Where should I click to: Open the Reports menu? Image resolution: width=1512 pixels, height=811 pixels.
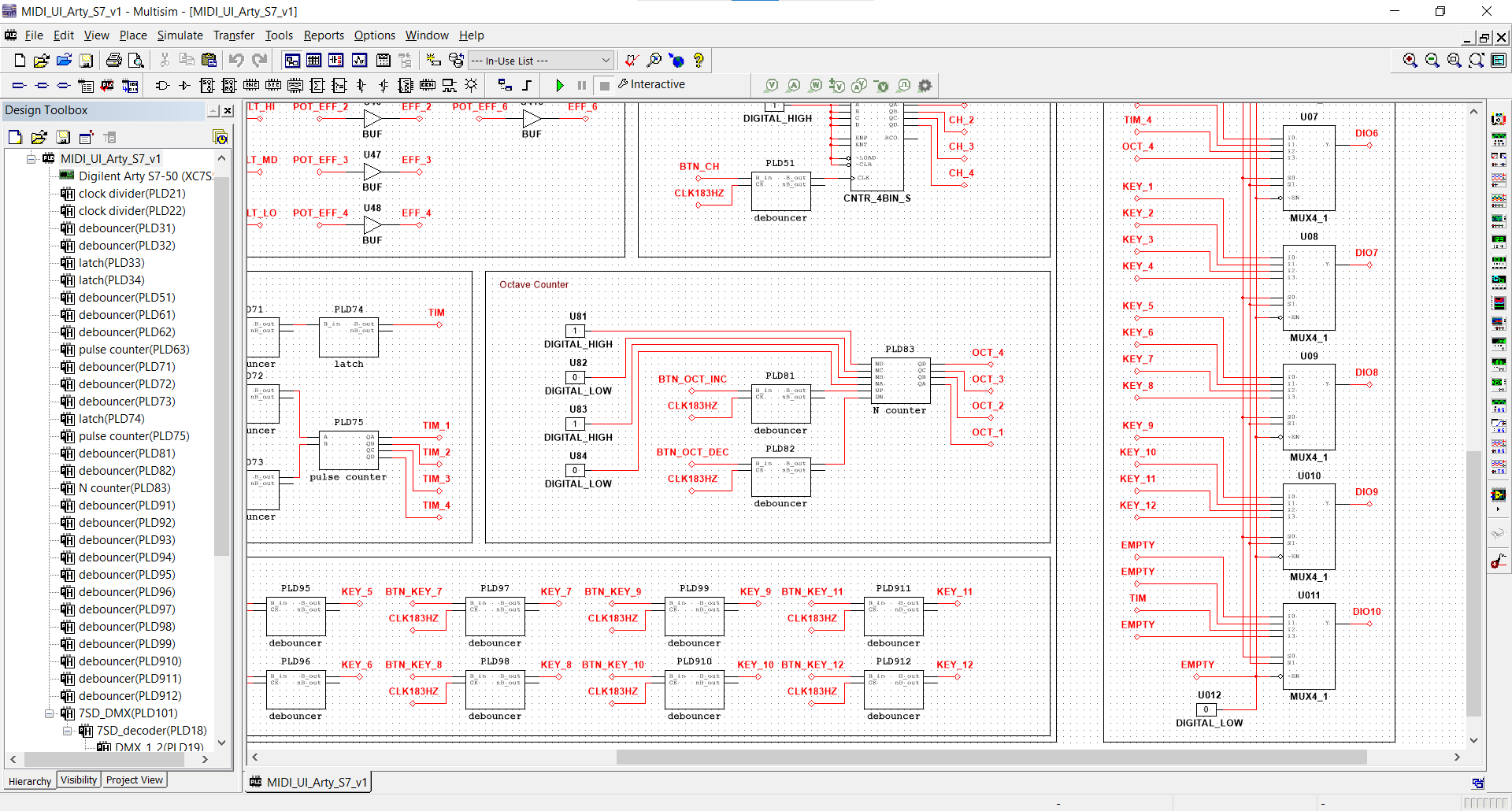pyautogui.click(x=324, y=35)
